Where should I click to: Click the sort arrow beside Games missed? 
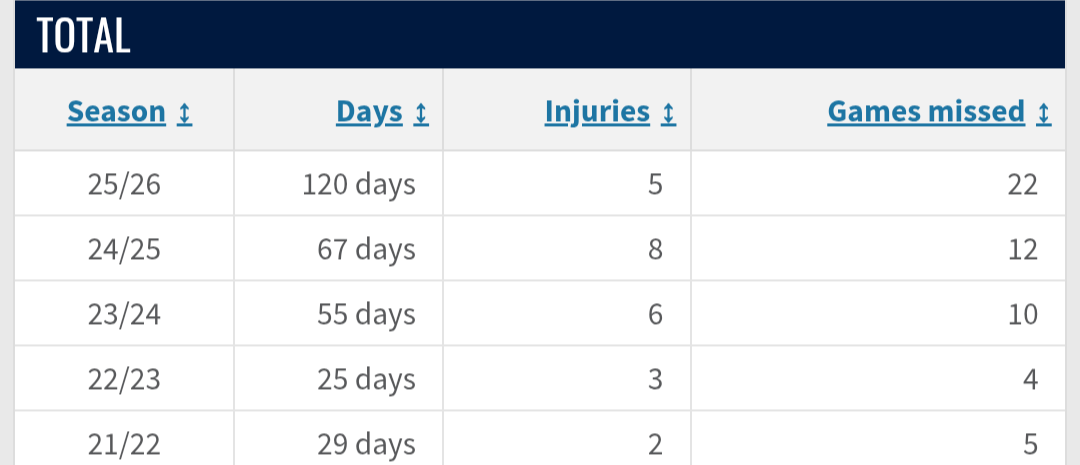tap(1043, 112)
